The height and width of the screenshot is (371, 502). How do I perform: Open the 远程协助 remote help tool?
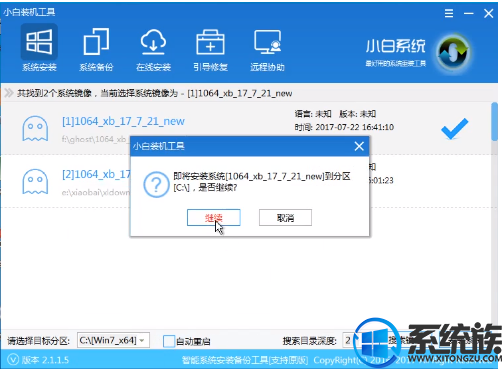pos(267,49)
